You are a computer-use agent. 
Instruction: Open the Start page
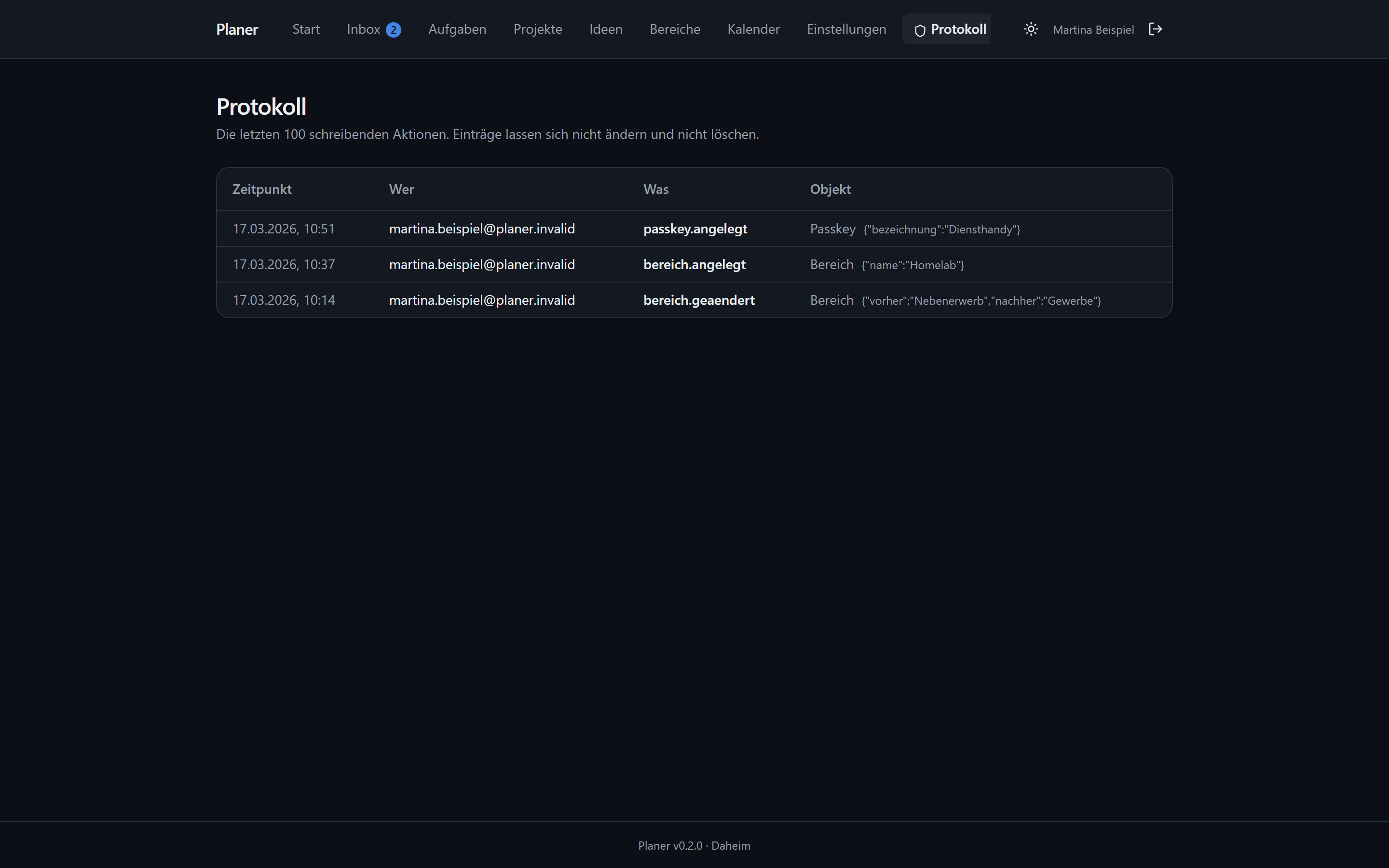pyautogui.click(x=306, y=29)
